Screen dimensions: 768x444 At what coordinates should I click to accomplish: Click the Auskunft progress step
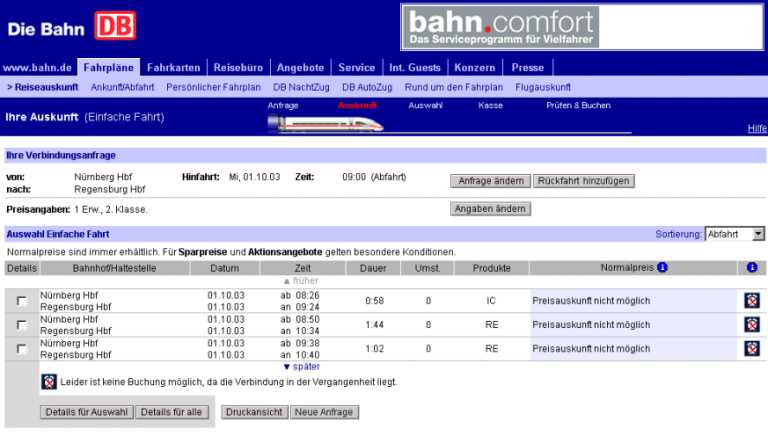358,105
